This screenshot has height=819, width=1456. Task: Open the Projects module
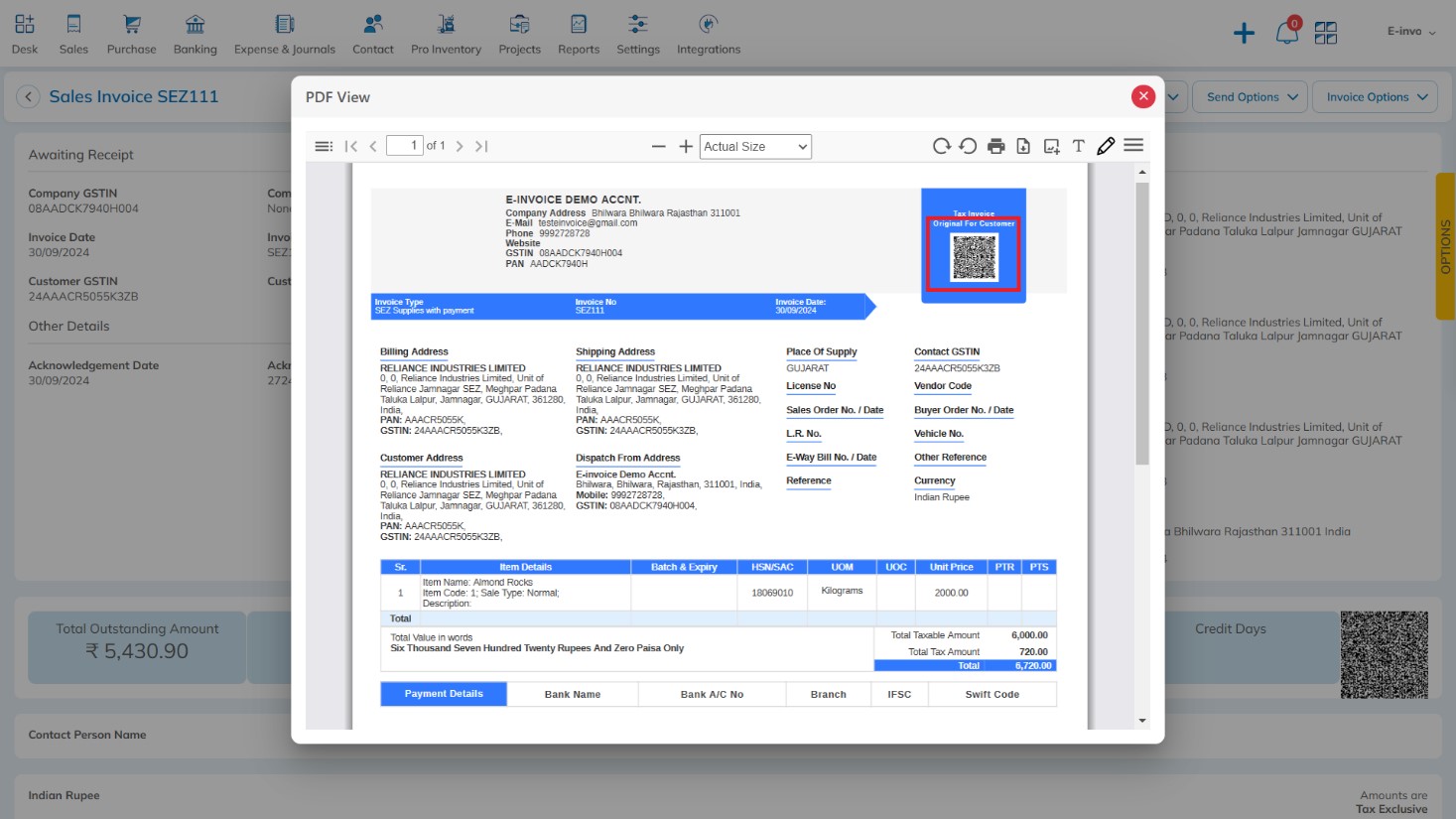(x=519, y=34)
